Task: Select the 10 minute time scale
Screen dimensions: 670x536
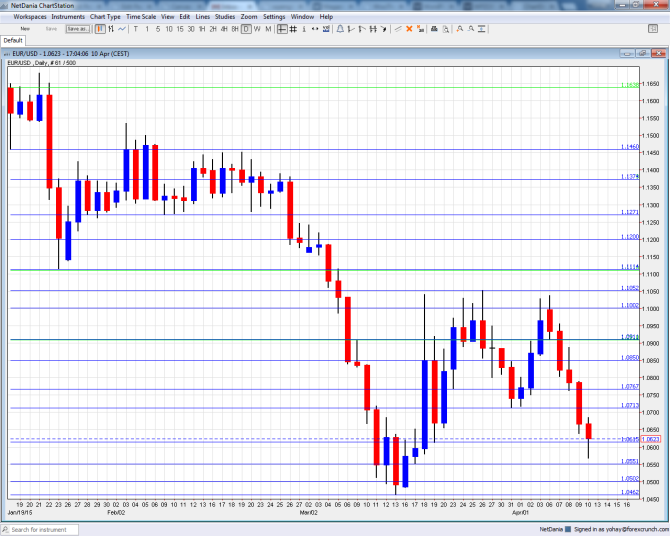Action: (x=169, y=29)
